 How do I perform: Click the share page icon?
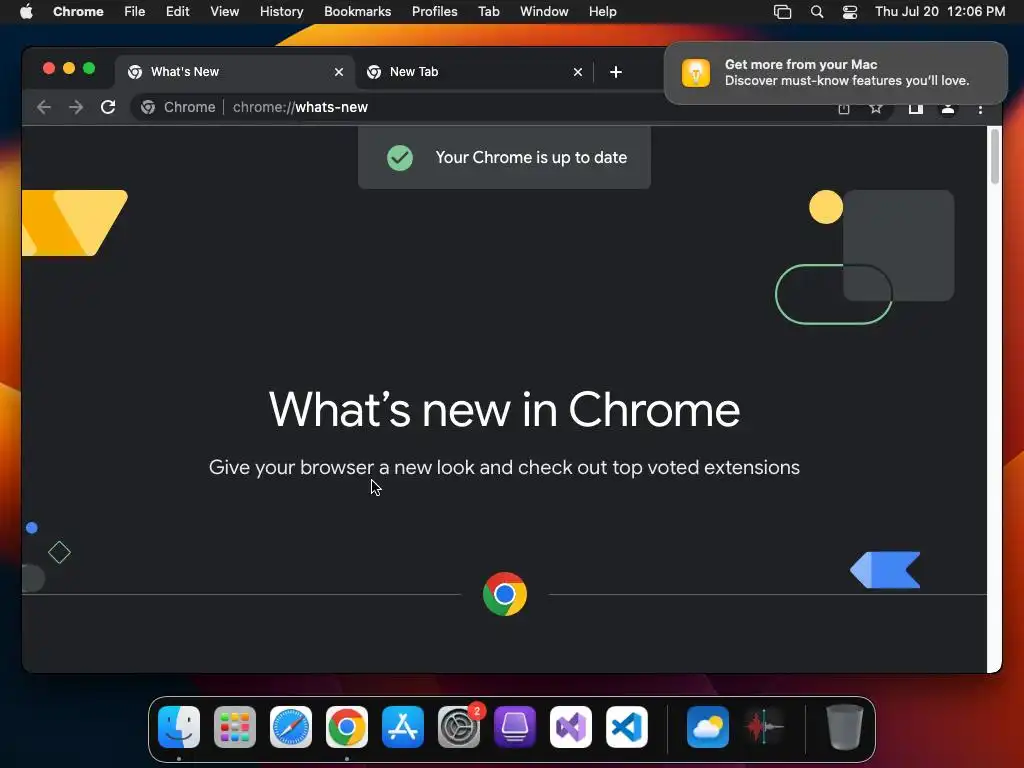844,108
